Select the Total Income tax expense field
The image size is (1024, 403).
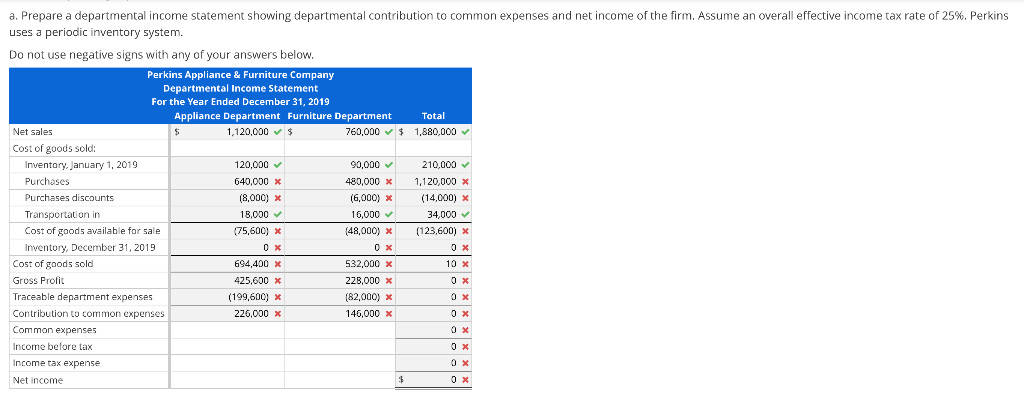(433, 363)
